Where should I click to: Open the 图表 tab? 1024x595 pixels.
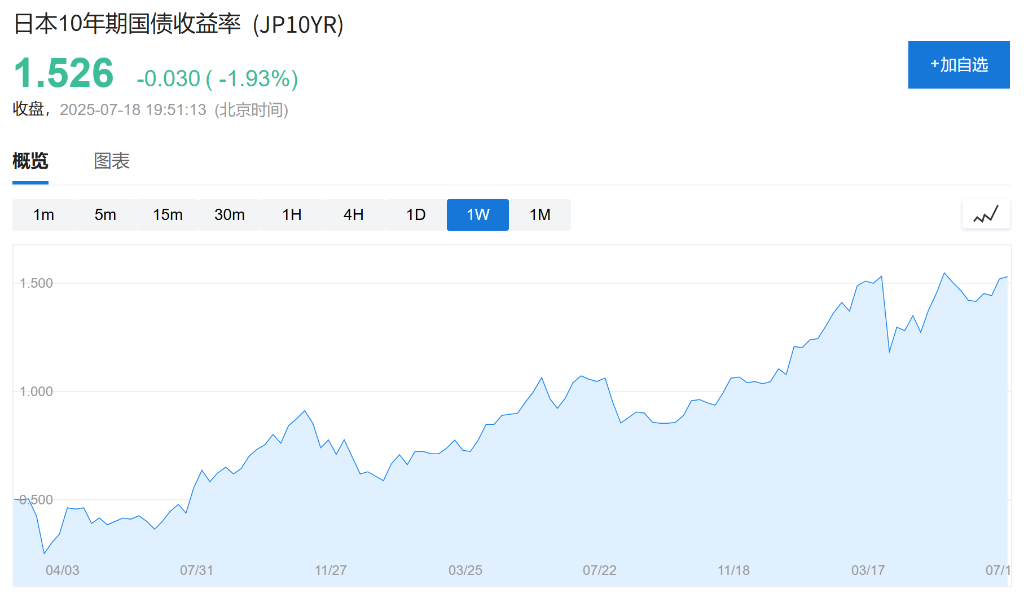click(112, 161)
